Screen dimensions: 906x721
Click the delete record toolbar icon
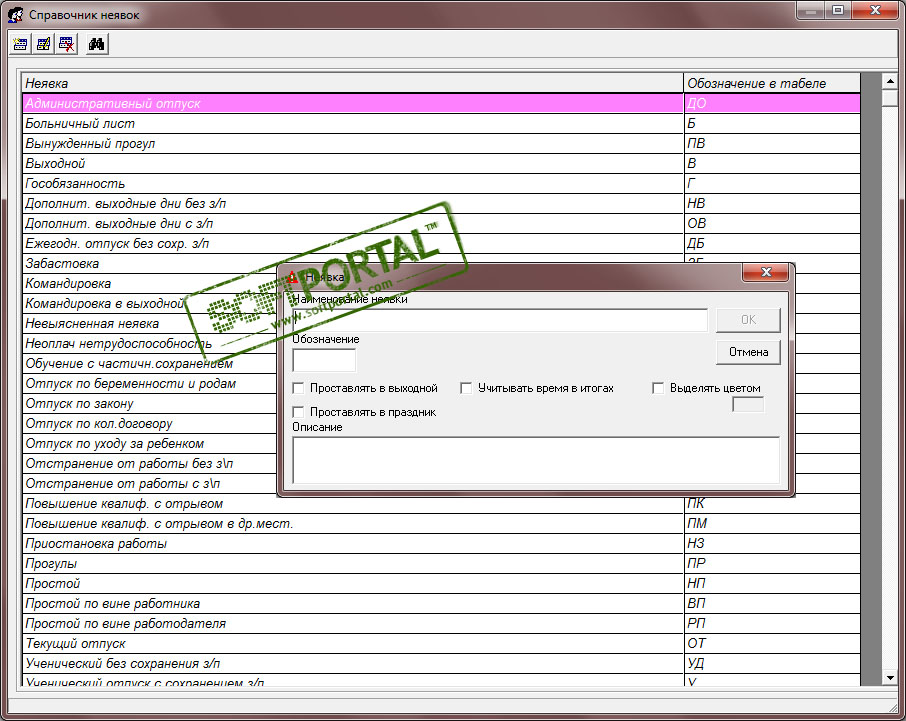[67, 44]
